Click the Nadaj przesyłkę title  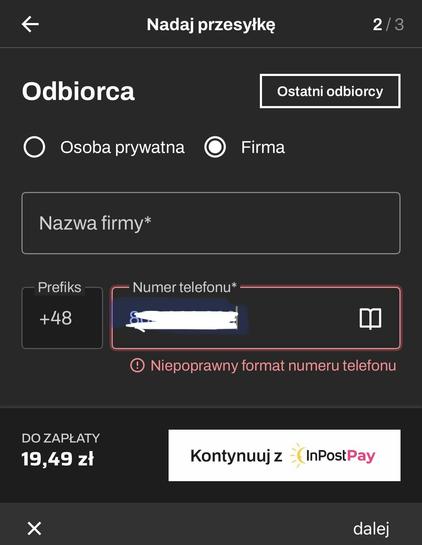coord(211,25)
